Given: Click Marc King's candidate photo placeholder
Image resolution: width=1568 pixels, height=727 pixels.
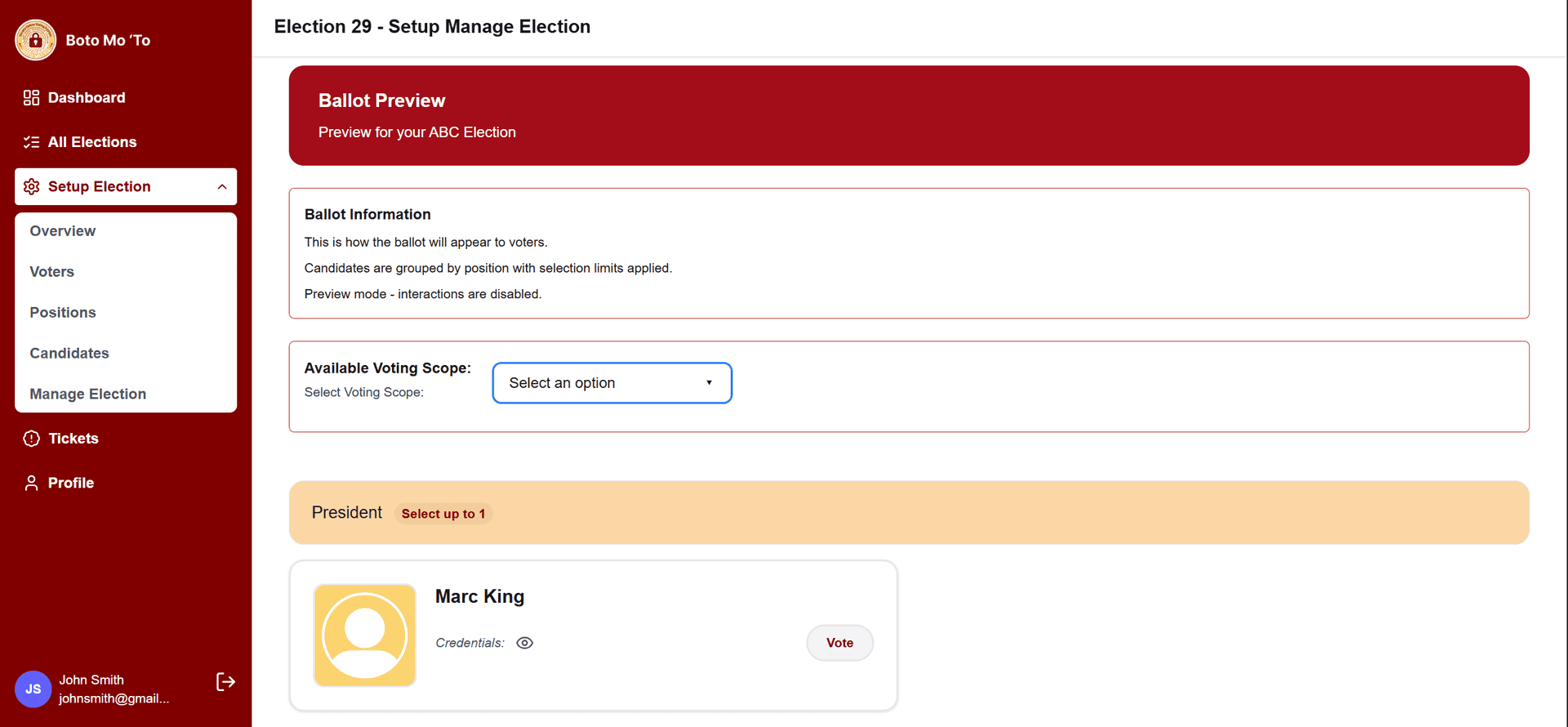Looking at the screenshot, I should pos(365,636).
